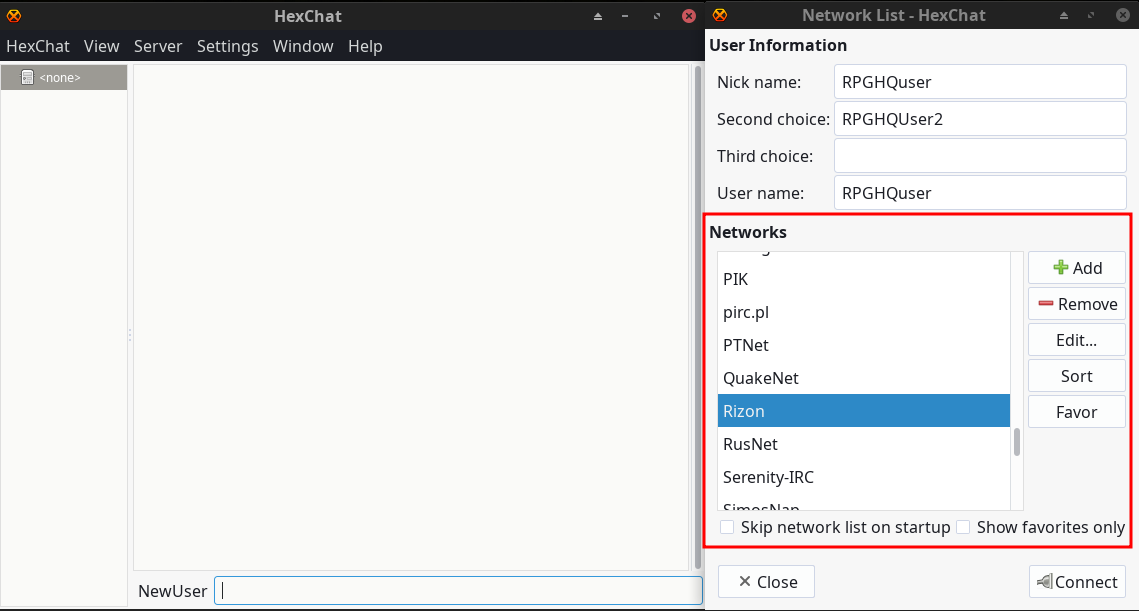Enable Skip network list on startup

point(727,527)
